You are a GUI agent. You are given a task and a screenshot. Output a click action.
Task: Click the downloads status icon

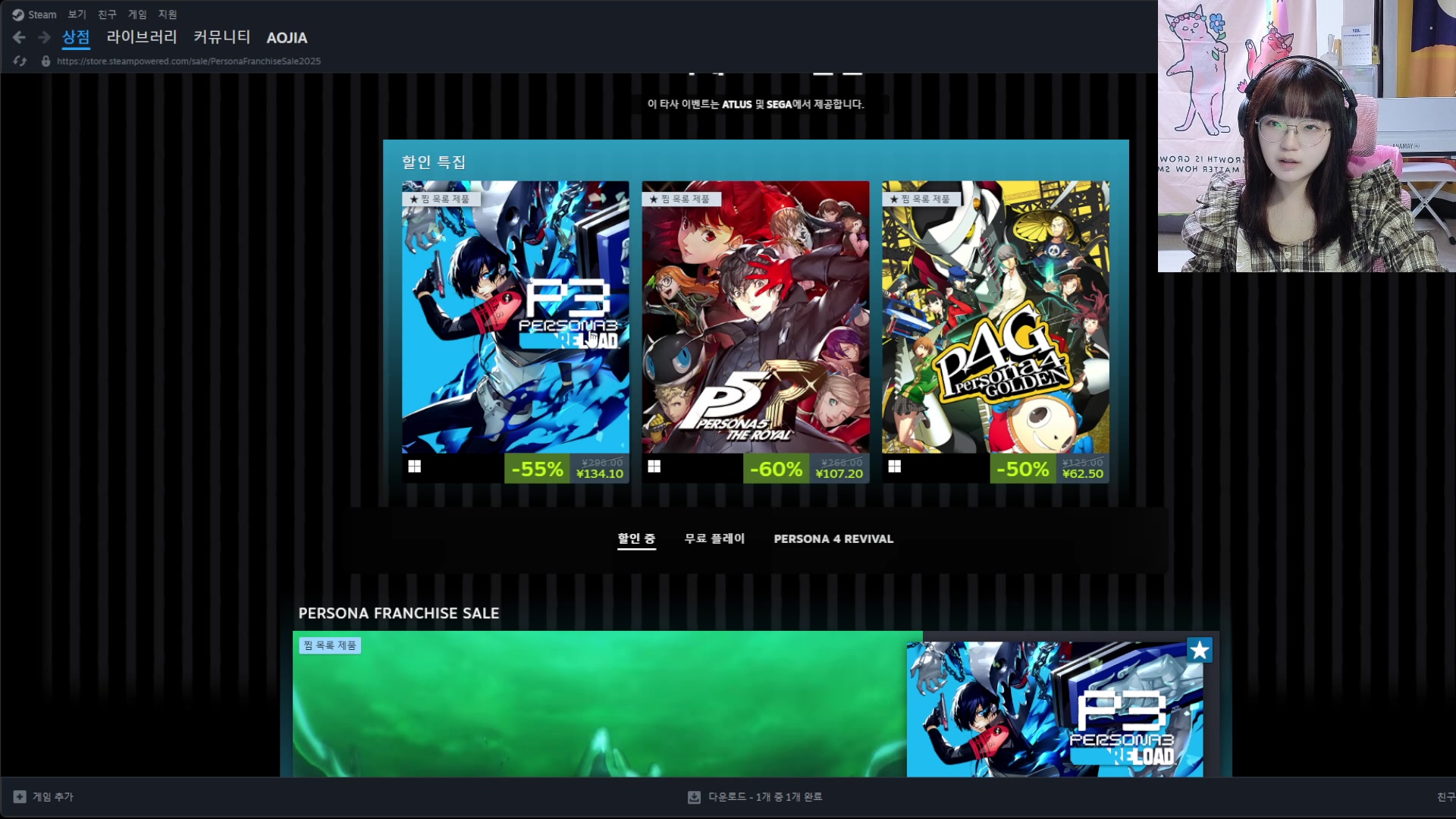[693, 796]
